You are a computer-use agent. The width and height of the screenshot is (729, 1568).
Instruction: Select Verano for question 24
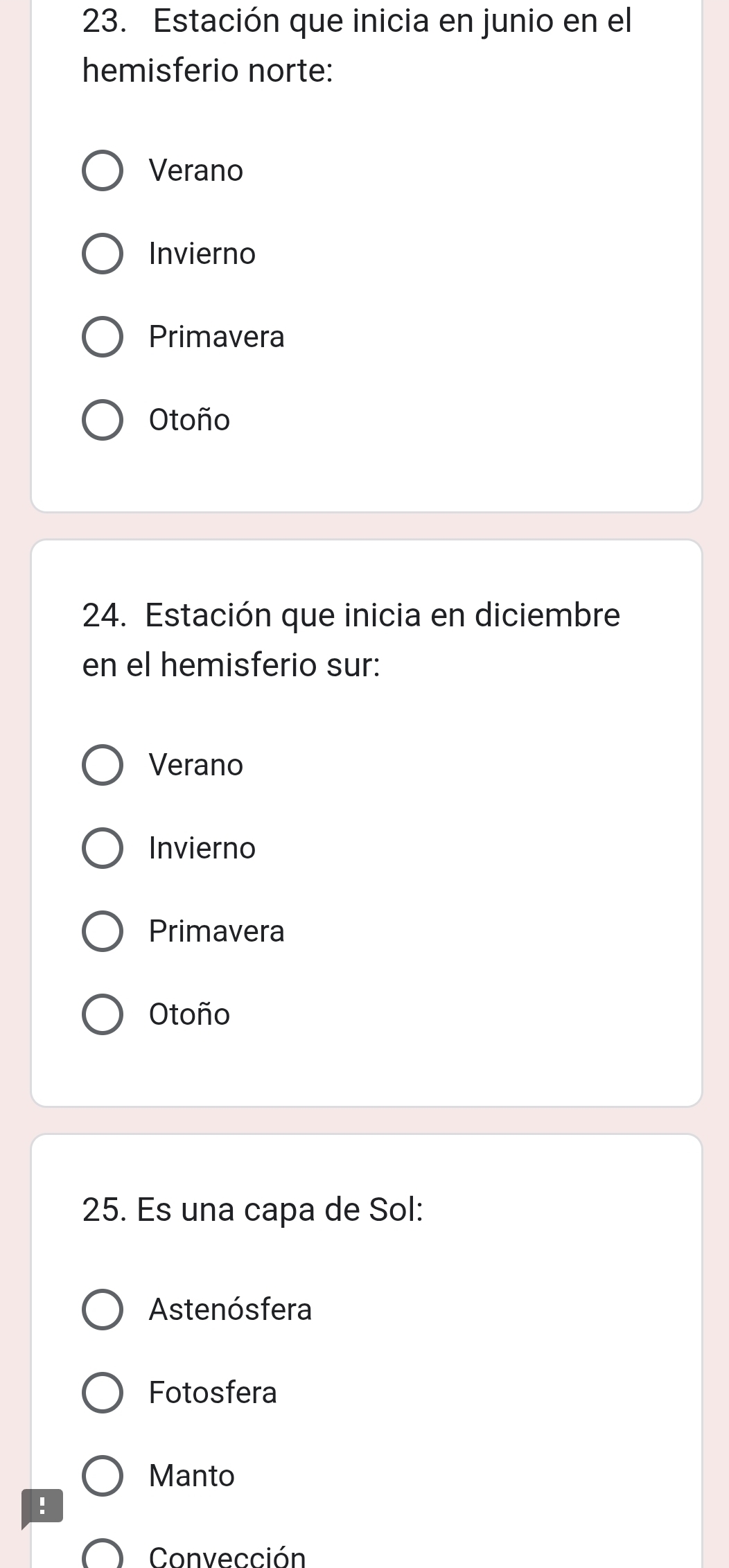tap(103, 765)
